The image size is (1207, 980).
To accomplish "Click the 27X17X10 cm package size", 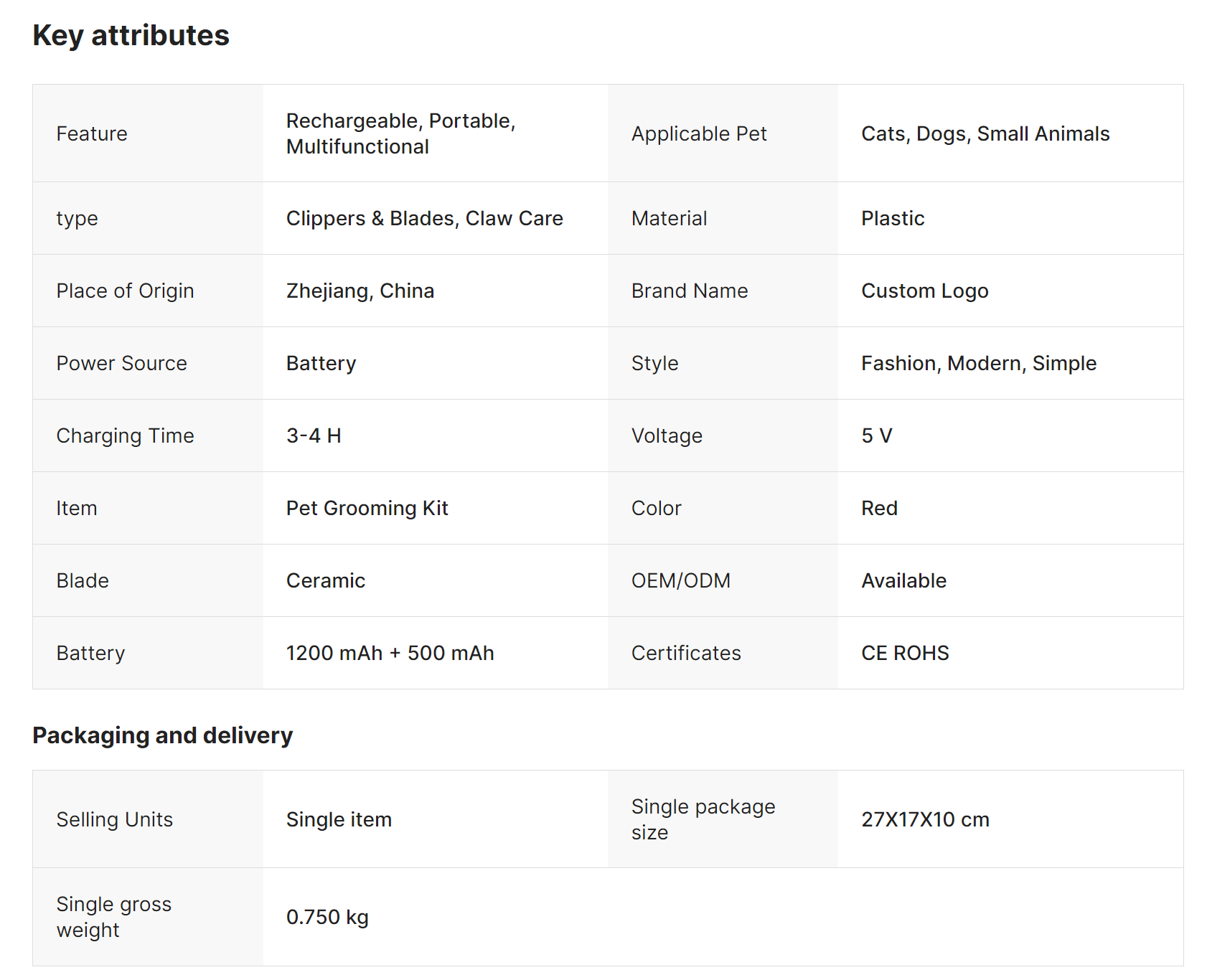I will click(x=924, y=819).
